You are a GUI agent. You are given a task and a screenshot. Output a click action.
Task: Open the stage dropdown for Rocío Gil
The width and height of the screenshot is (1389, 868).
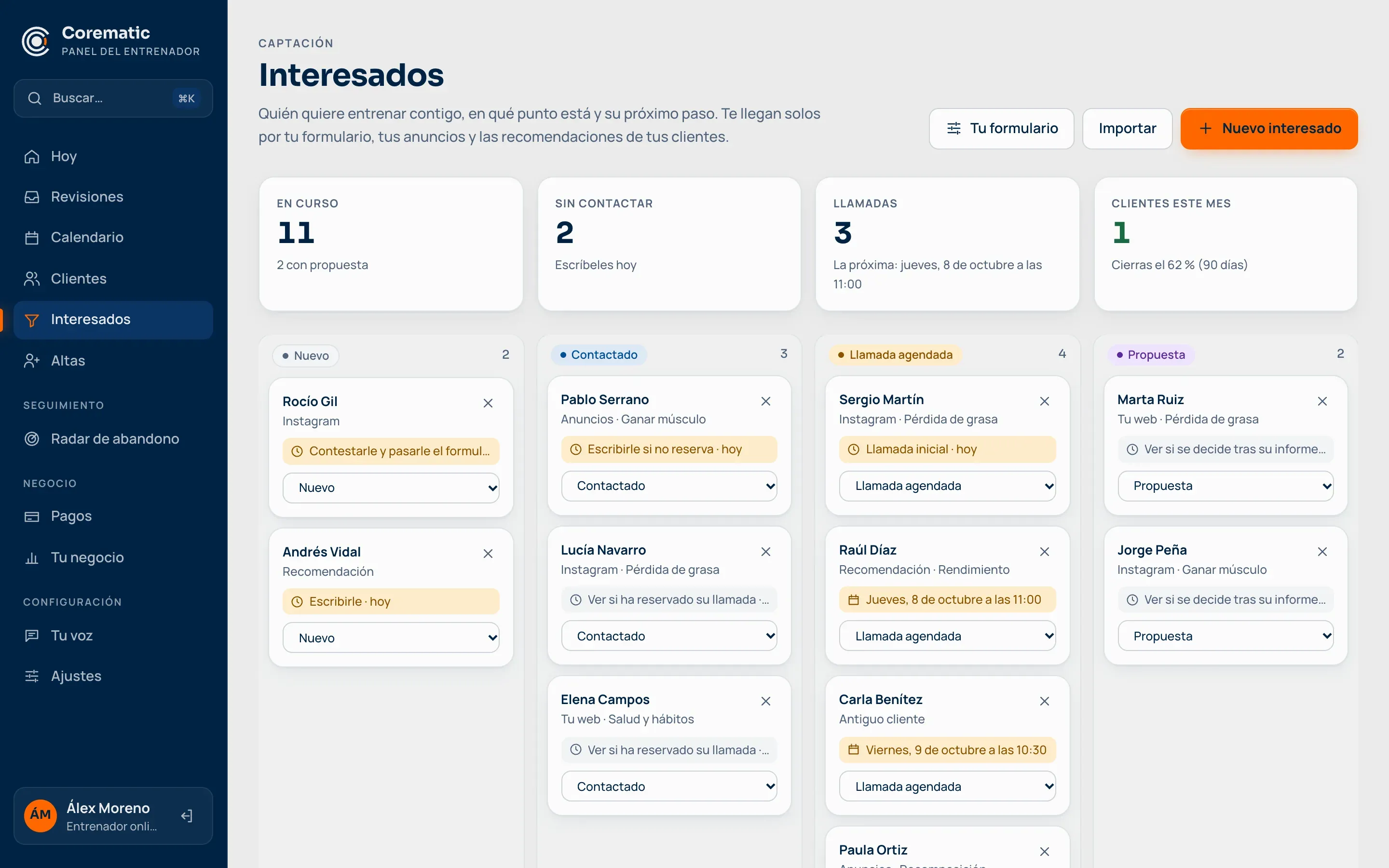click(391, 488)
